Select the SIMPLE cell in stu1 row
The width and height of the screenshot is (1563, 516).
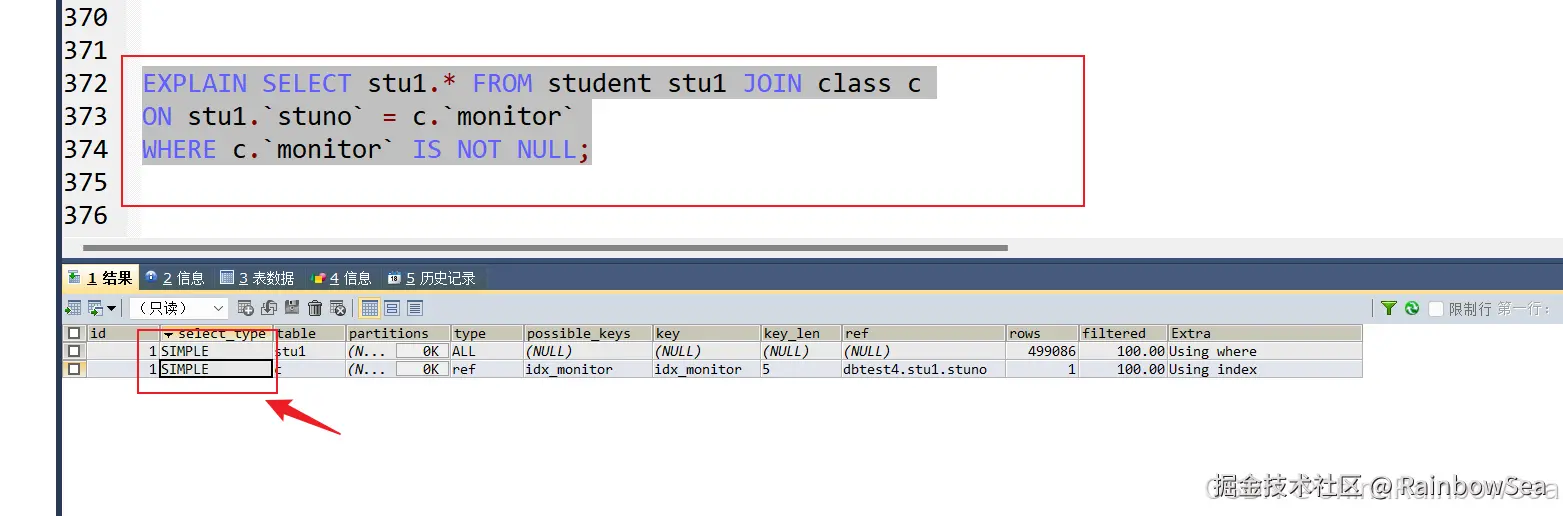[217, 351]
